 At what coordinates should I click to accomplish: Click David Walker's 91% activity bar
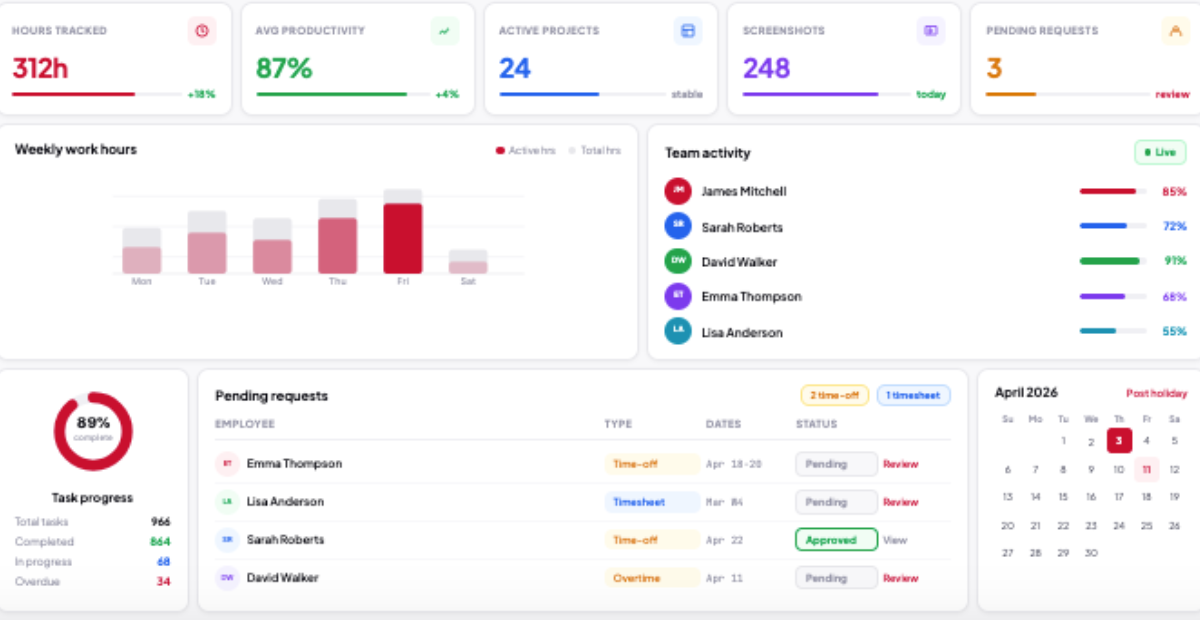click(x=1113, y=261)
